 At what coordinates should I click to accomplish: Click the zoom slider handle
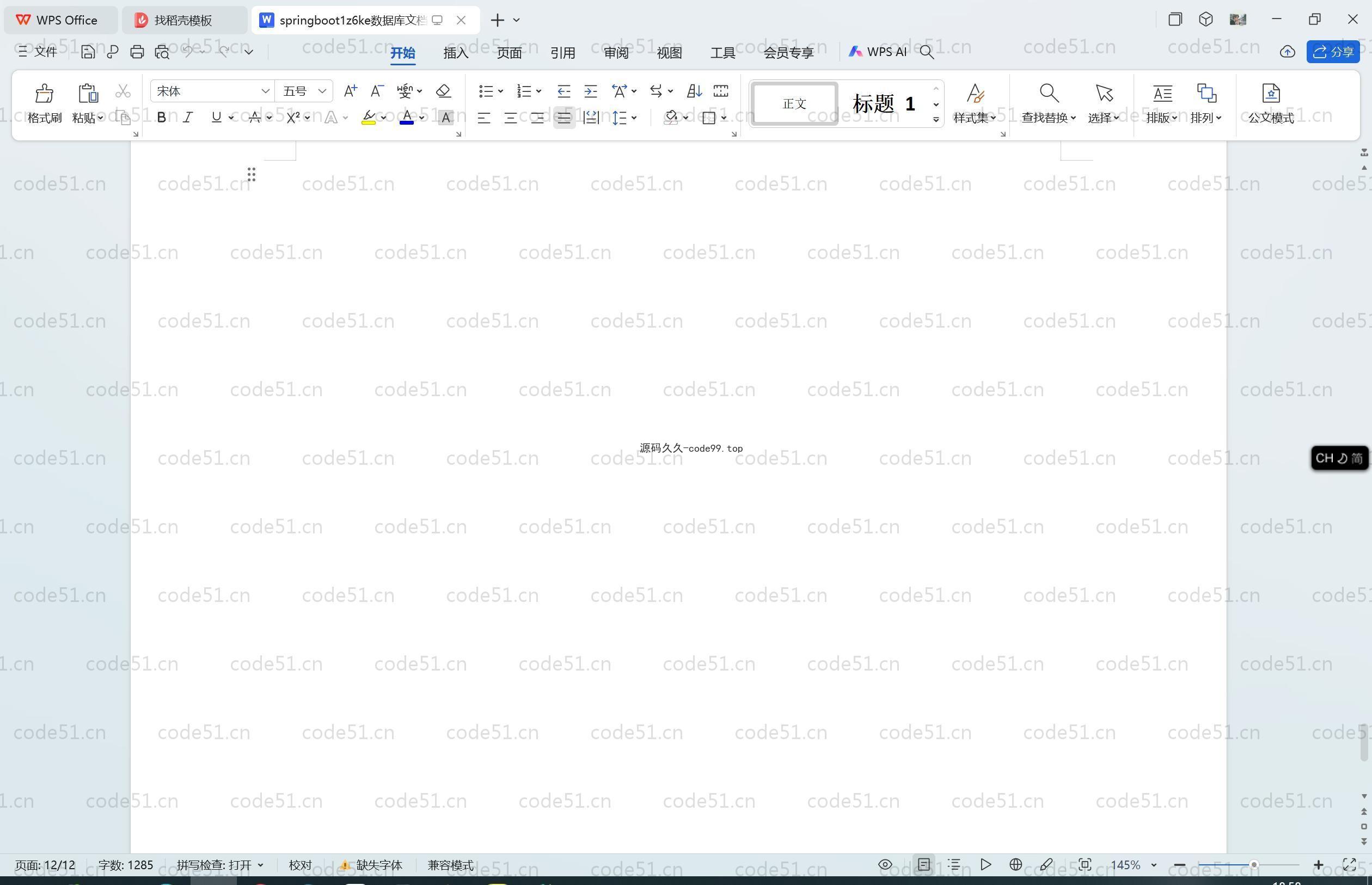coord(1254,864)
